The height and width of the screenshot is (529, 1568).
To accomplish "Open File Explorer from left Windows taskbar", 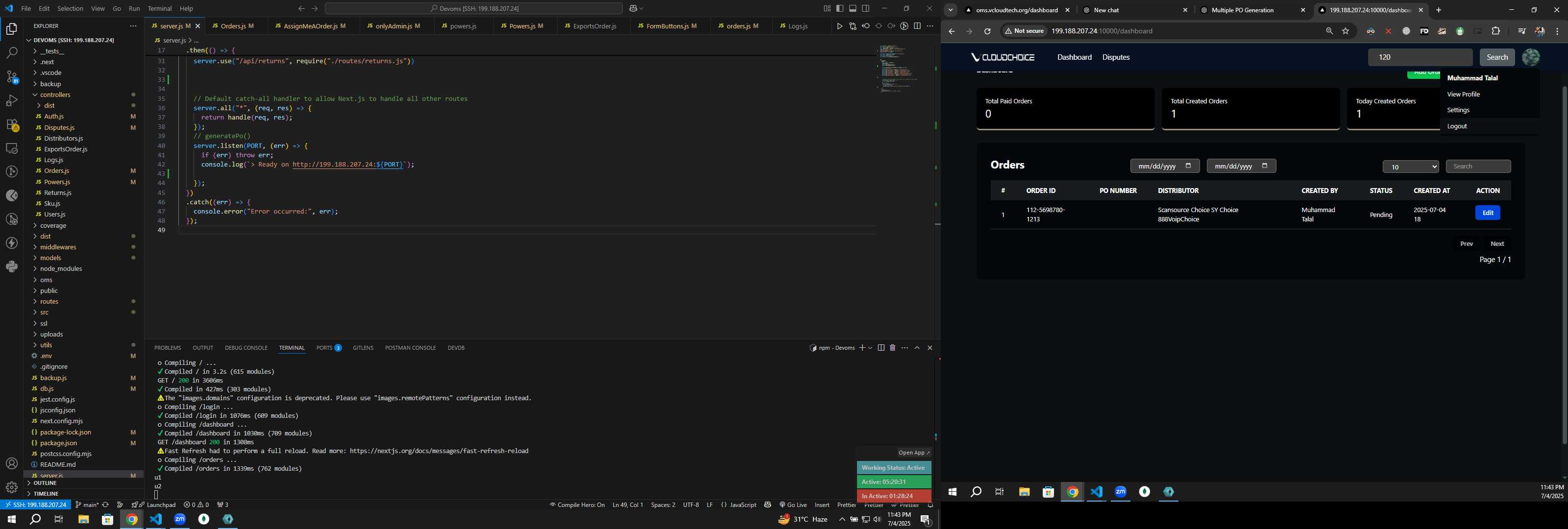I will (83, 519).
